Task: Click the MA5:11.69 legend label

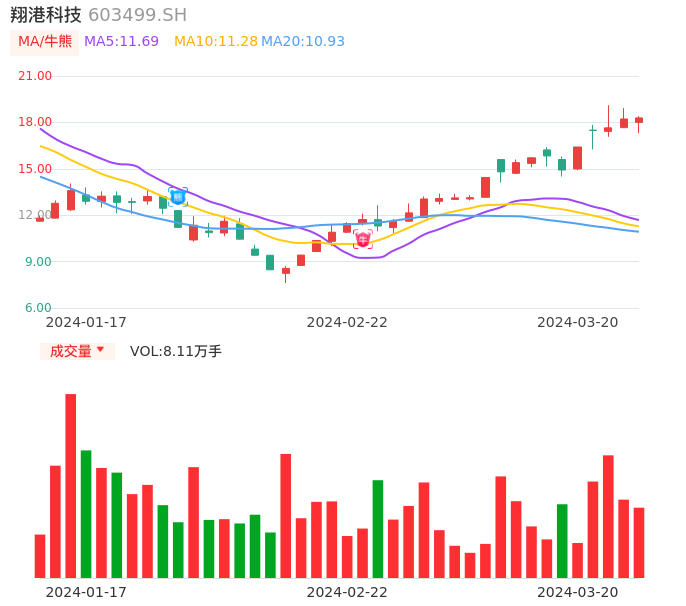Action: click(121, 42)
